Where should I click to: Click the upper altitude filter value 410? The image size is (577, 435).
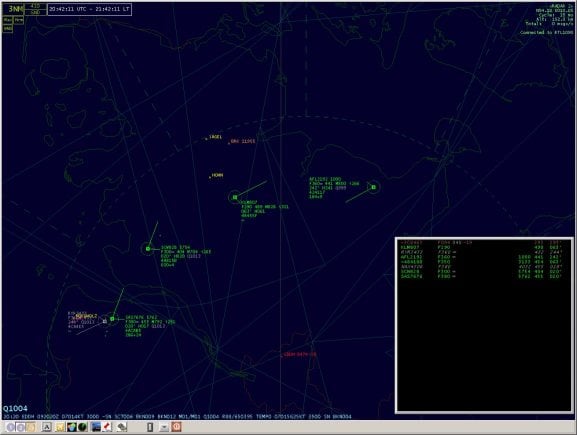pyautogui.click(x=36, y=6)
